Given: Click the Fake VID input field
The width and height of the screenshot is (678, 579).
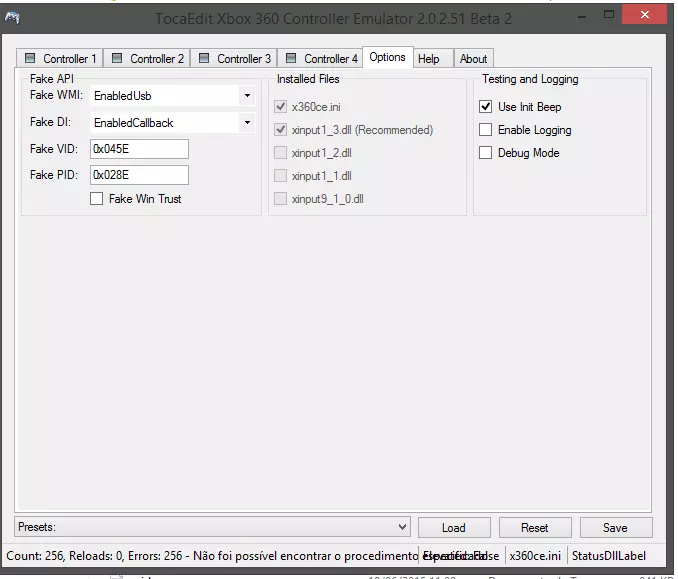Looking at the screenshot, I should 139,149.
